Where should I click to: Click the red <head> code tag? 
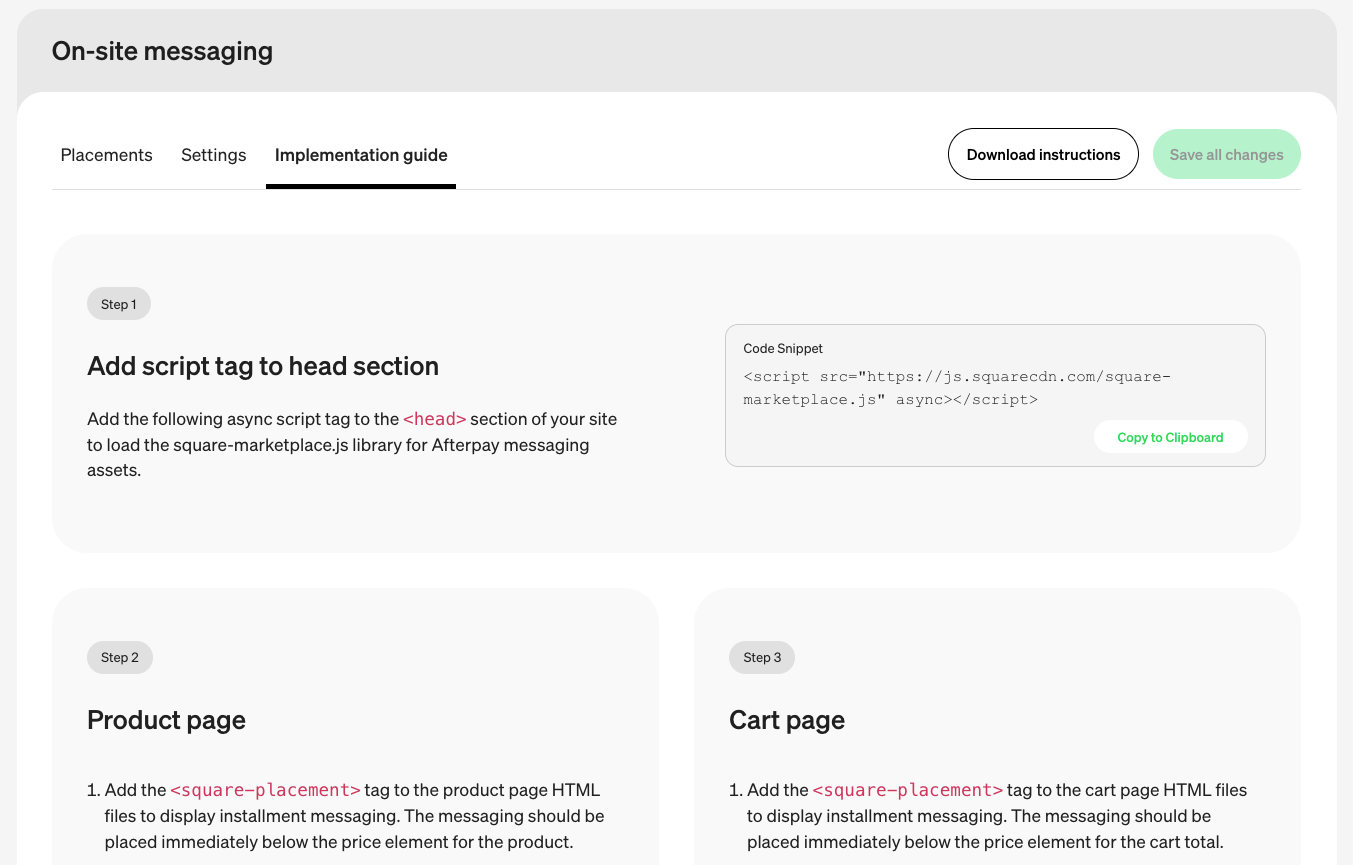tap(434, 419)
